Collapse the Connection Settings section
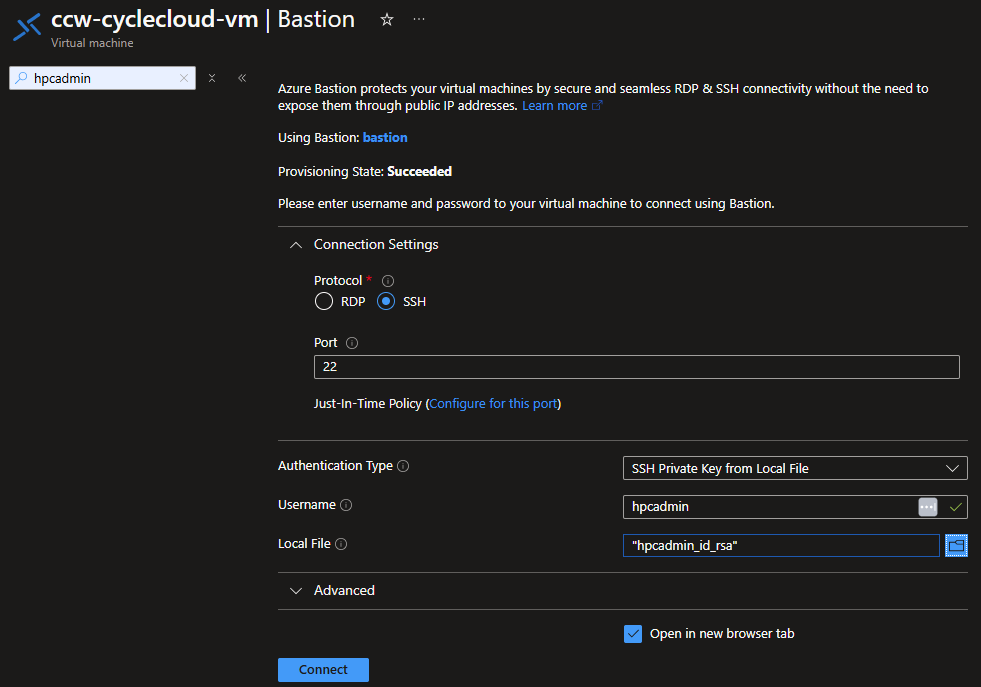 coord(296,244)
